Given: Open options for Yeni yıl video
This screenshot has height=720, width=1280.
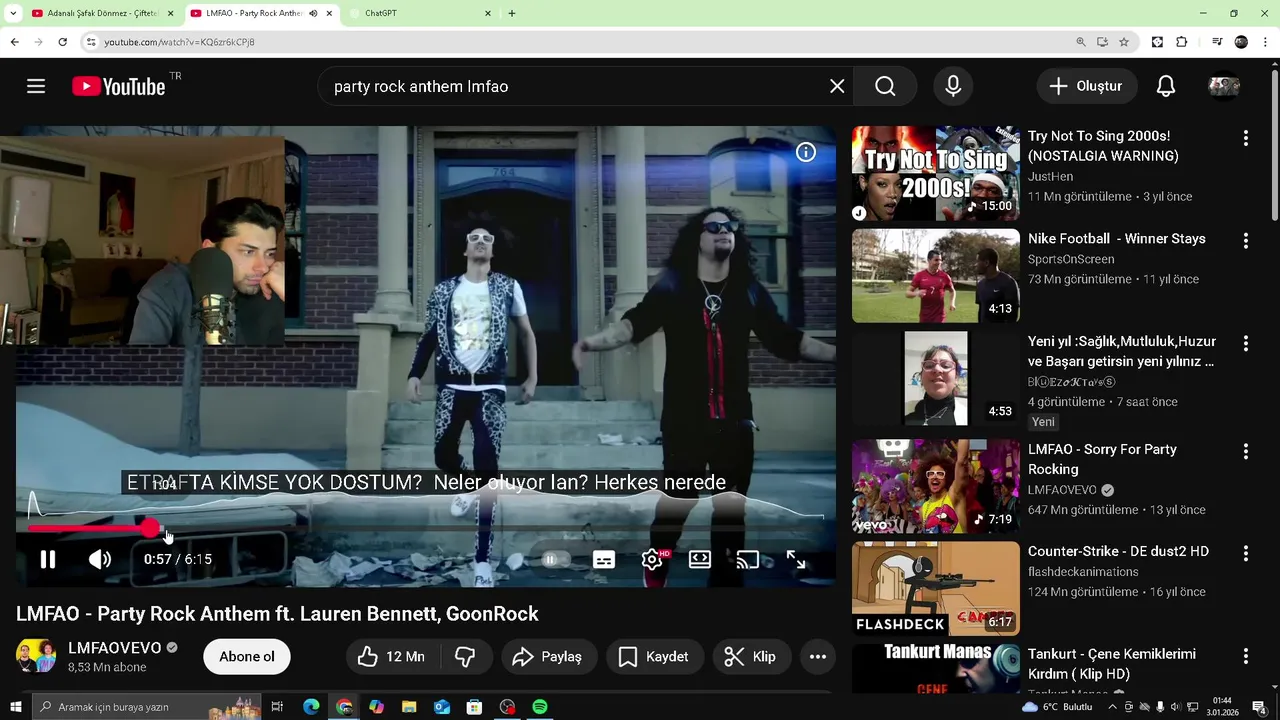Looking at the screenshot, I should click(x=1245, y=343).
